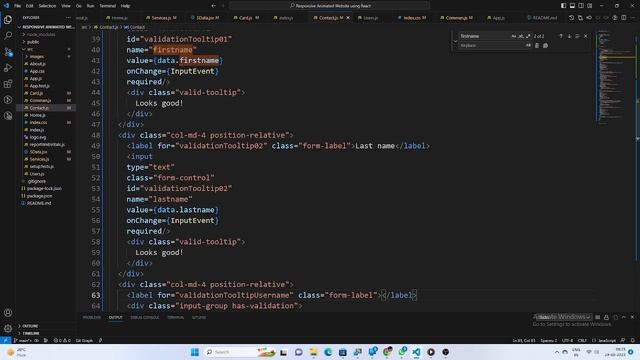Viewport: 640px width, 360px height.
Task: Click Replace icon in find widget
Action: (537, 46)
